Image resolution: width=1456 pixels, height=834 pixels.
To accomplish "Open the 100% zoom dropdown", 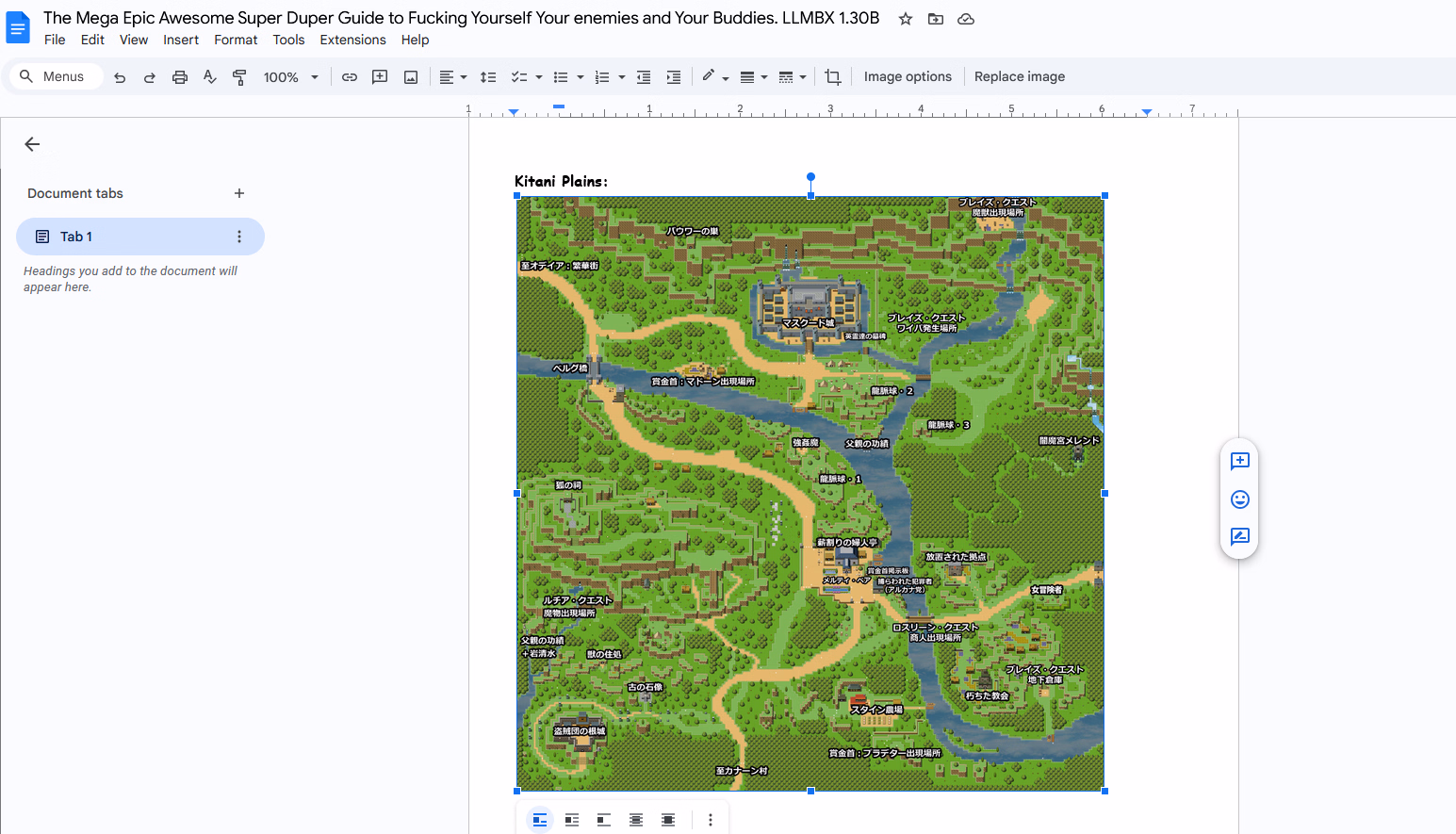I will tap(290, 77).
